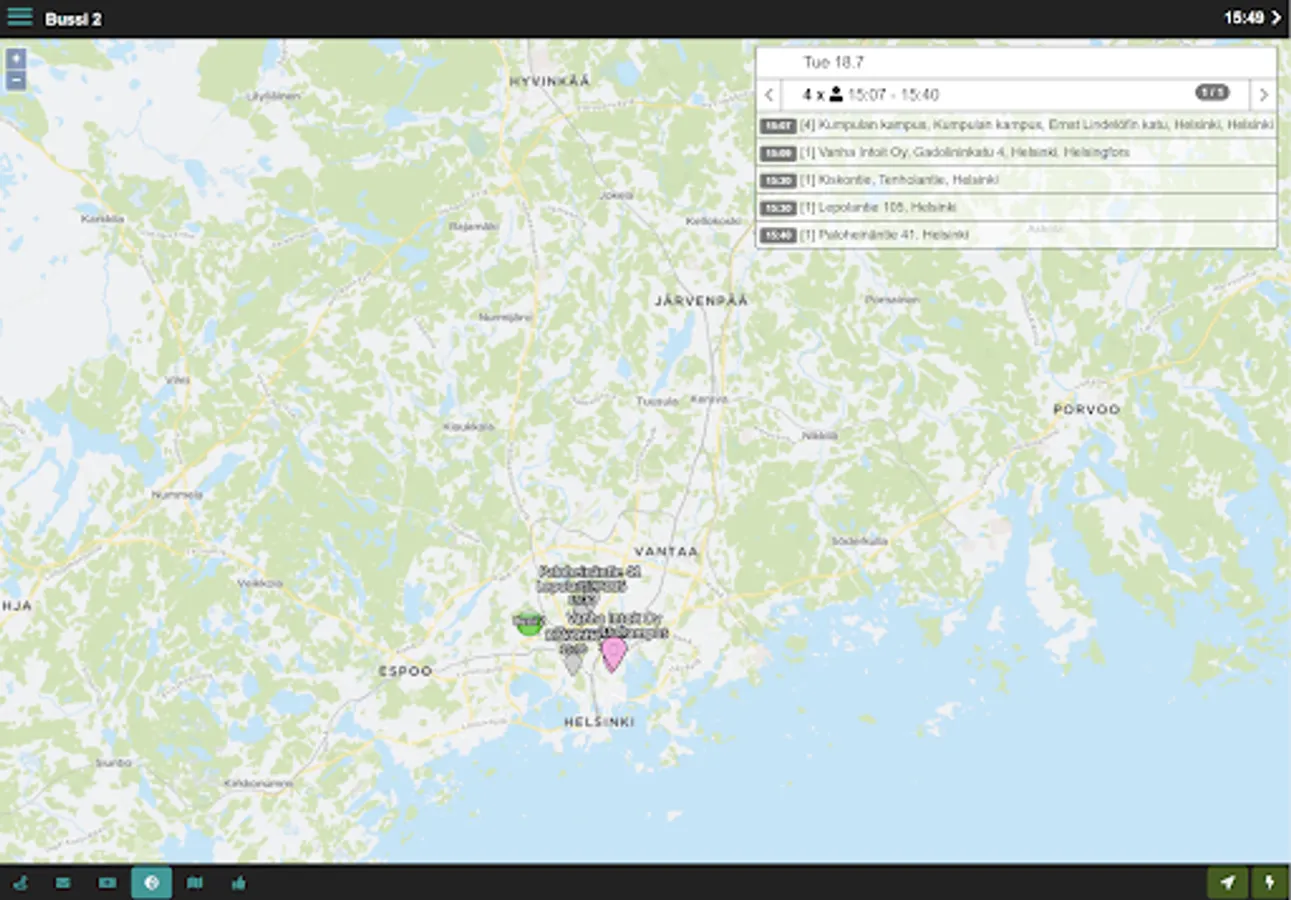Image resolution: width=1291 pixels, height=900 pixels.
Task: Click the Bussi 2 title in top bar
Action: [x=73, y=19]
